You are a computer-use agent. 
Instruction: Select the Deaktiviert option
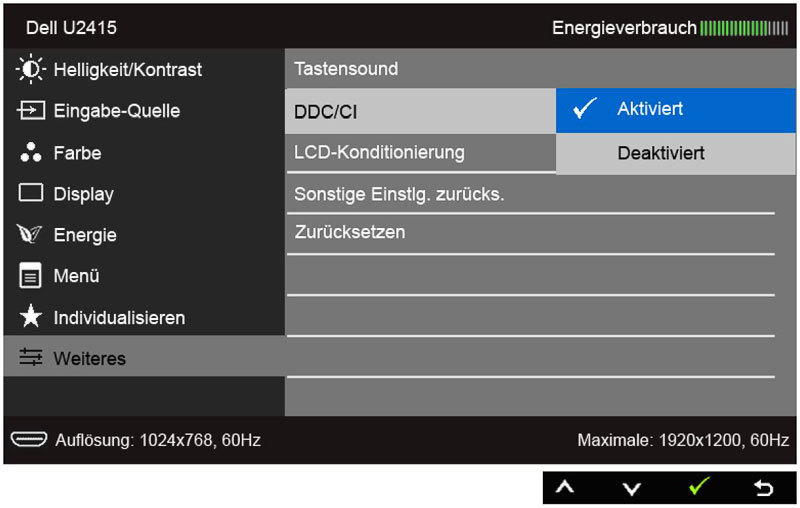(x=660, y=153)
